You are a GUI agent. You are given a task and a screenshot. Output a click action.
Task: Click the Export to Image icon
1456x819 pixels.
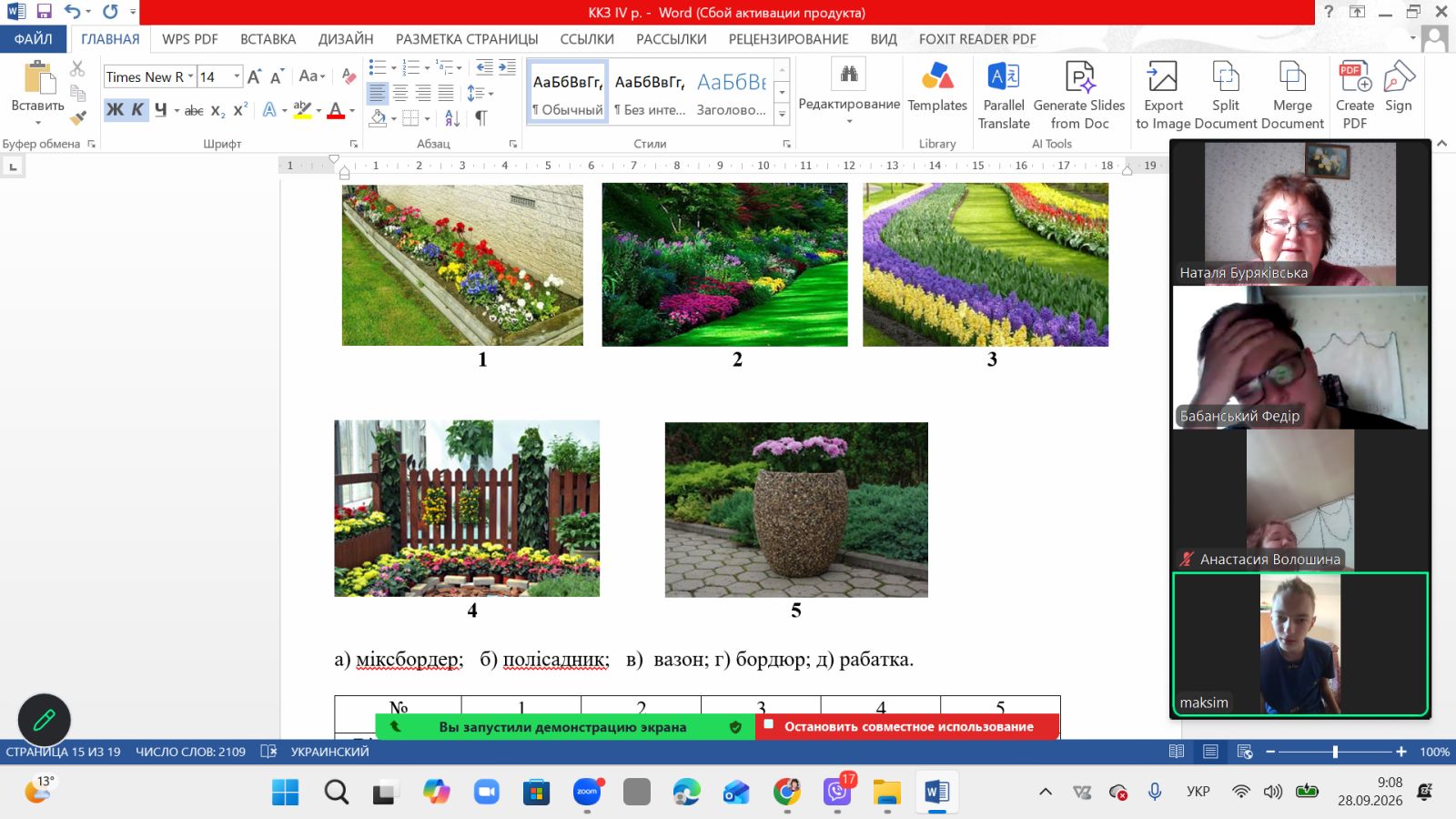pos(1162,76)
